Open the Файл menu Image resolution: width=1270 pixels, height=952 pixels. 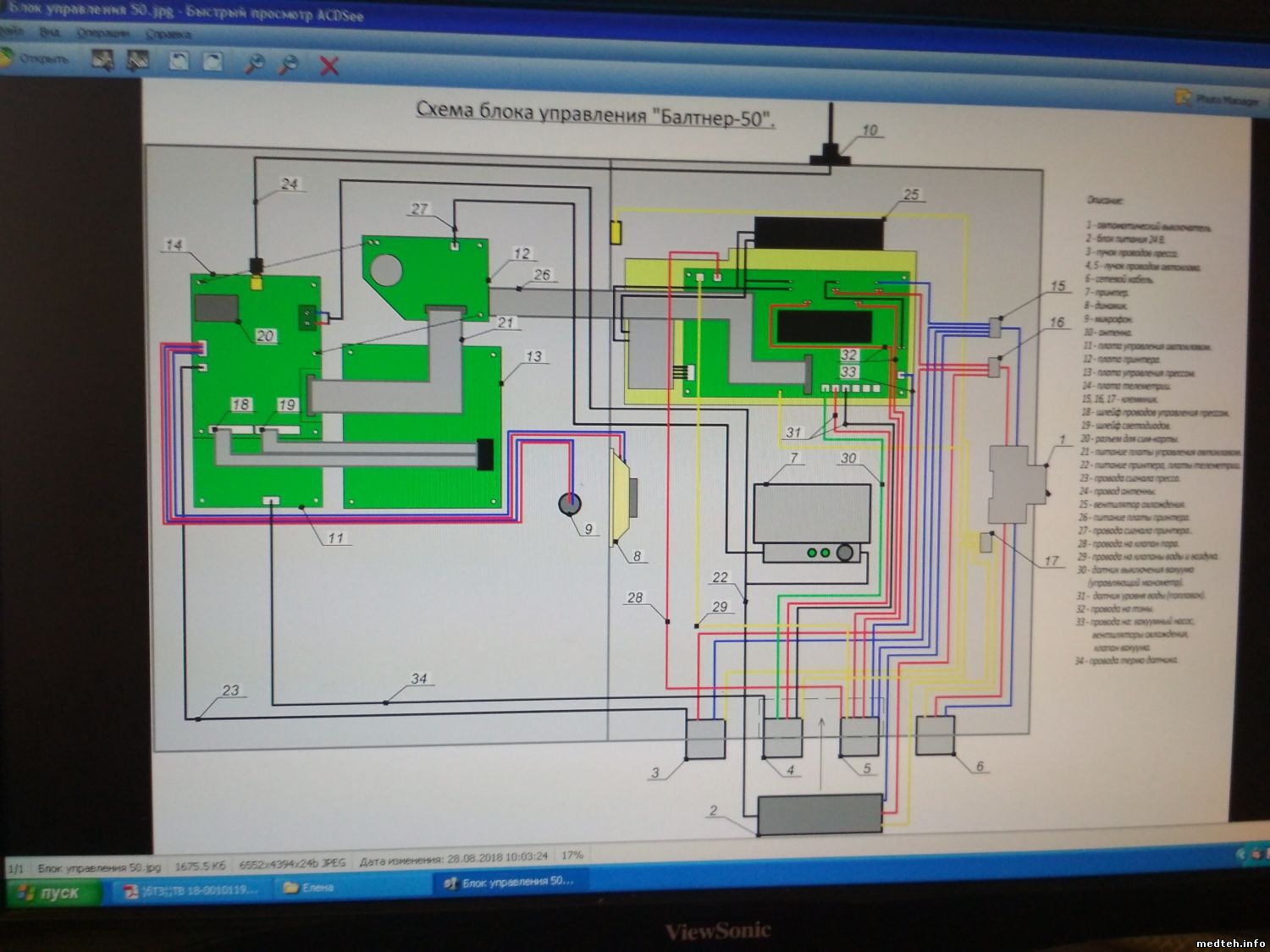coord(8,30)
